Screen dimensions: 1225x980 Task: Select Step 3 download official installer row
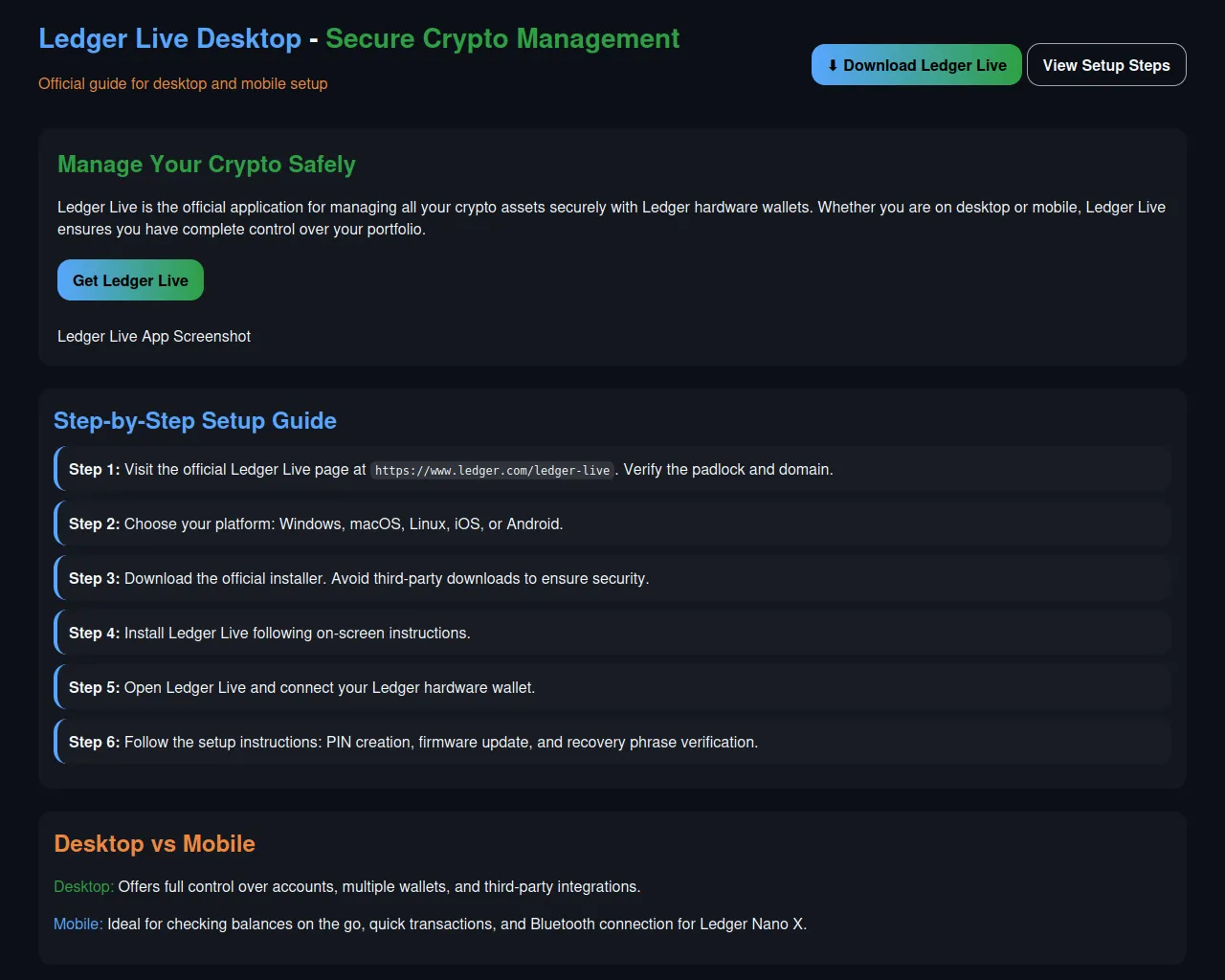(612, 578)
